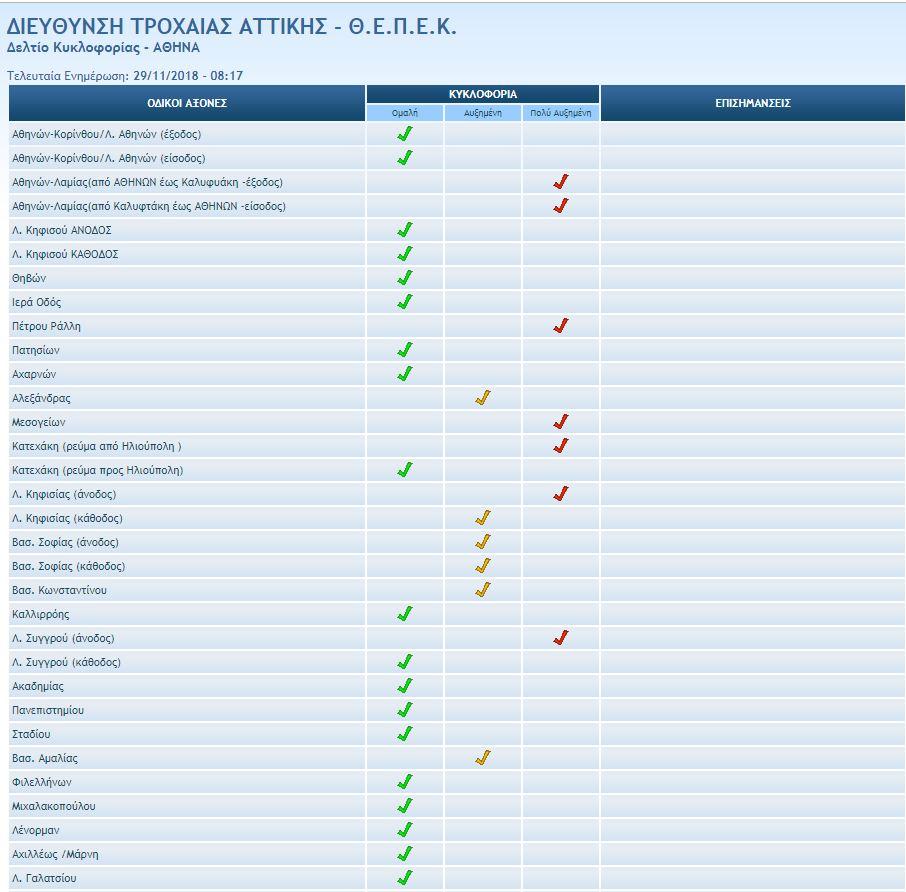Click the green checkmark for Ιερά Οδός
Screen dimensions: 906x892
(405, 302)
